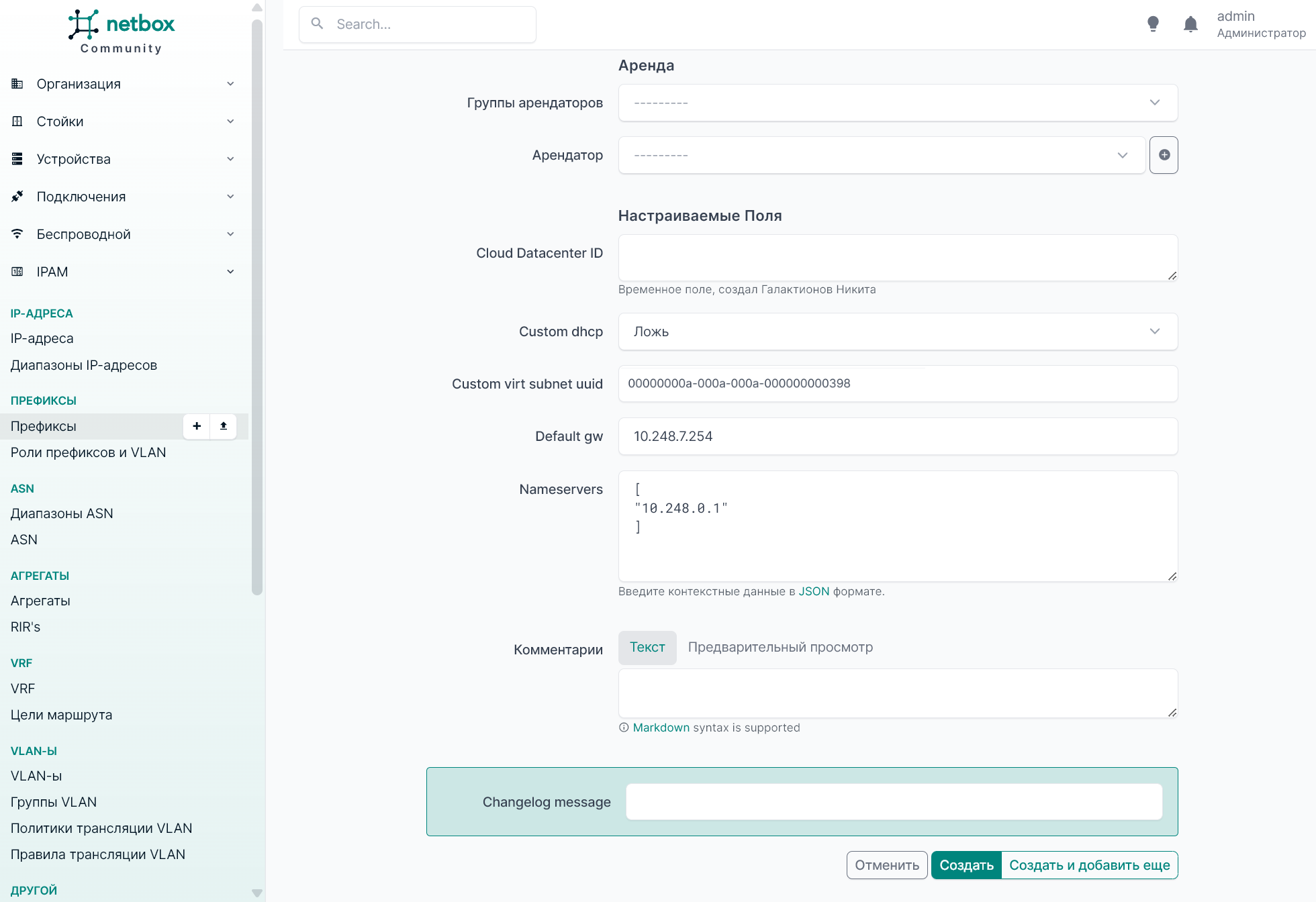Switch to the Текст comments tab

(647, 648)
